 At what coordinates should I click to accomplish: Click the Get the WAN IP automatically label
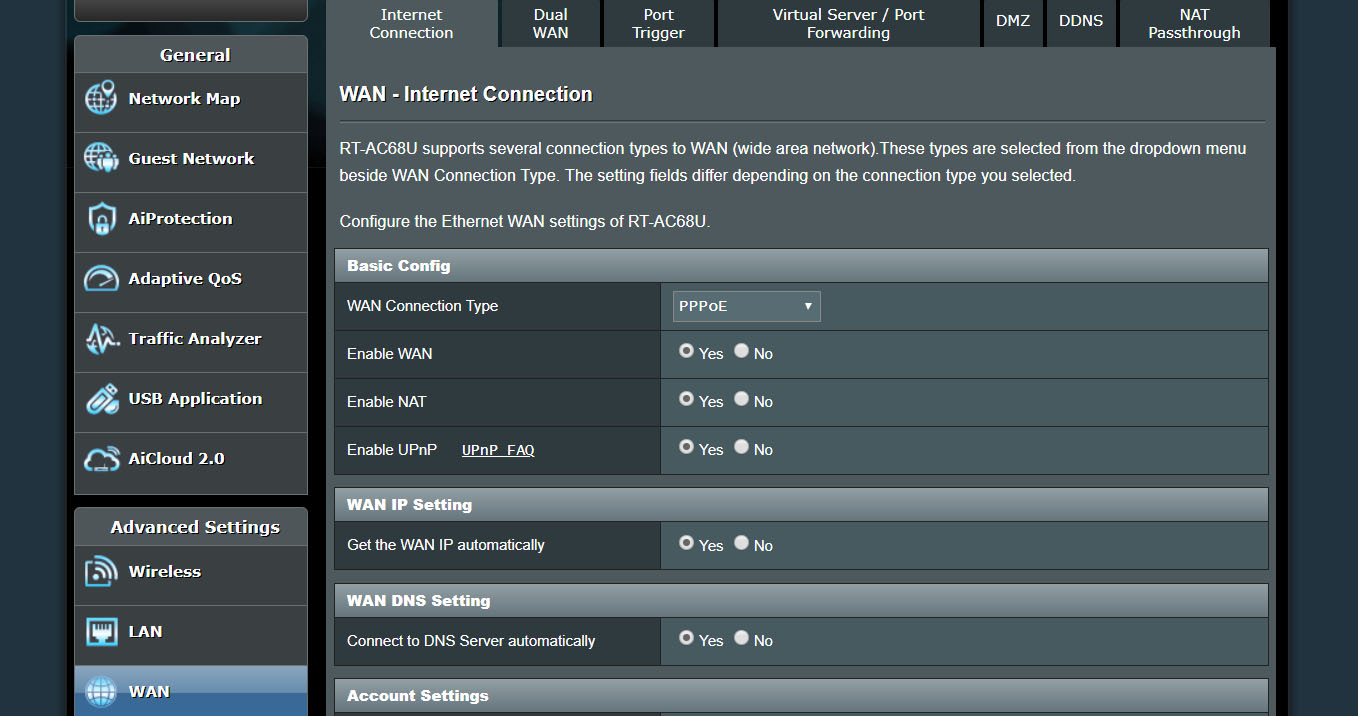coord(446,545)
